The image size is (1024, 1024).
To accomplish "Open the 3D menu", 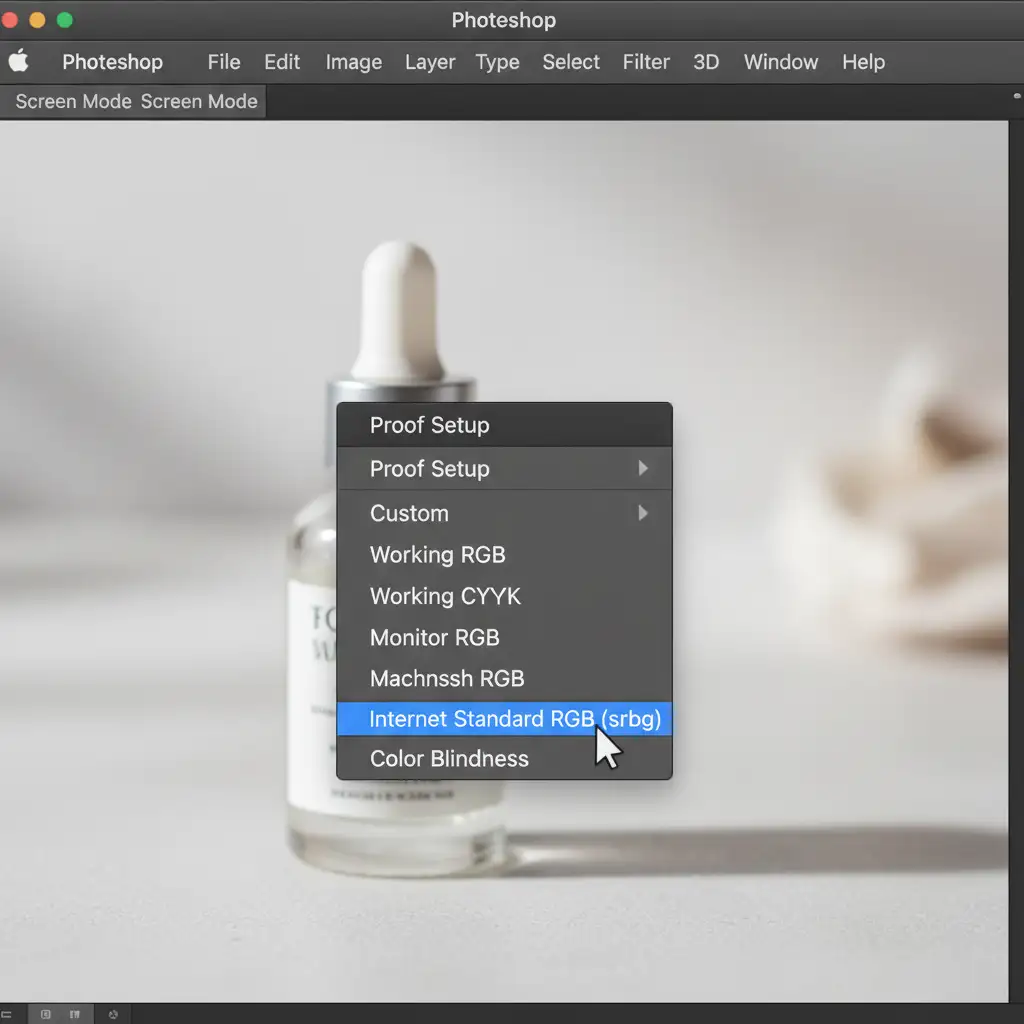I will point(706,62).
